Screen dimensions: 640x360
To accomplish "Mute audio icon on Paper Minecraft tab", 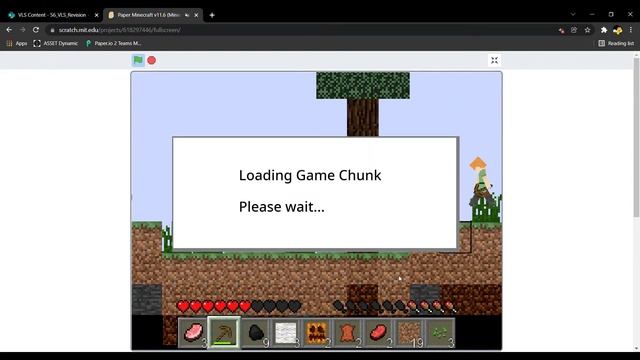I will (x=187, y=15).
